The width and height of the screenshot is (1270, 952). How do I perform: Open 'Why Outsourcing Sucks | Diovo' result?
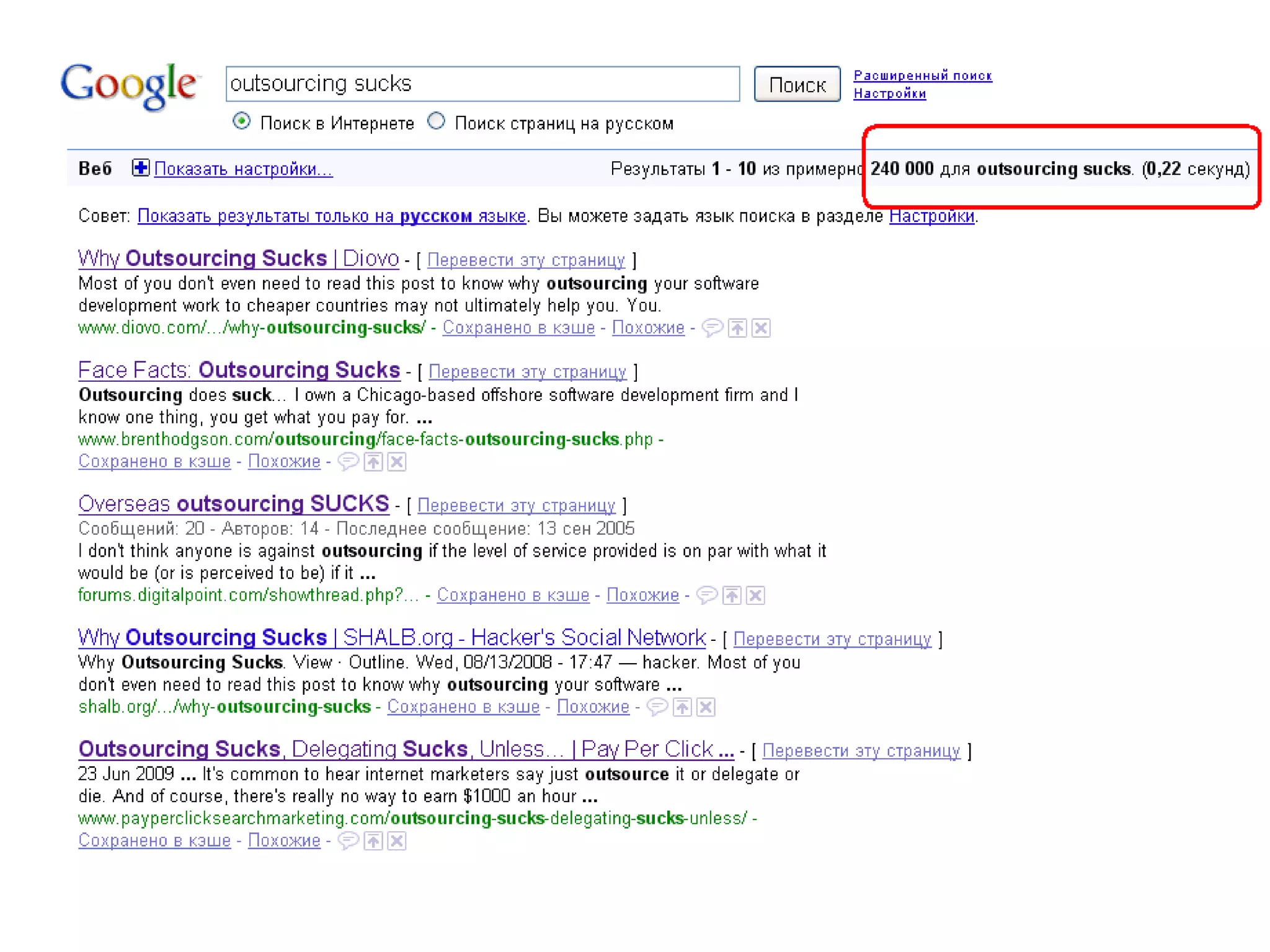coord(238,258)
